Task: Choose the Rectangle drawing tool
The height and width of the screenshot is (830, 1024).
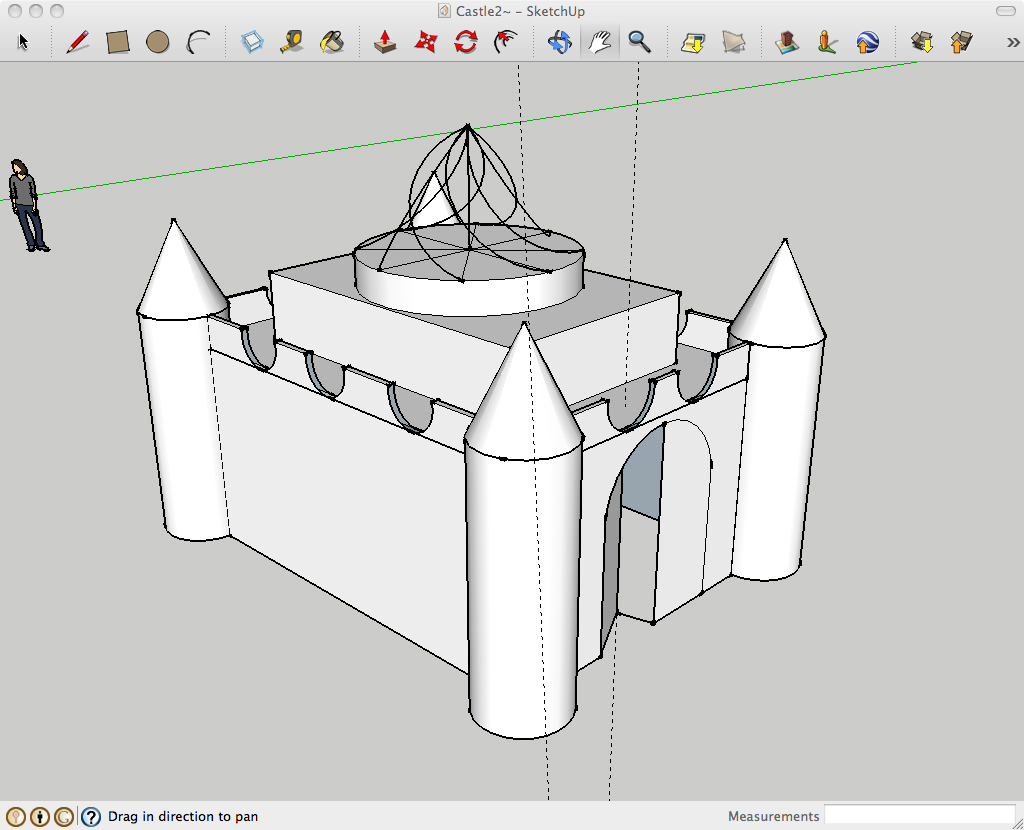Action: point(118,42)
